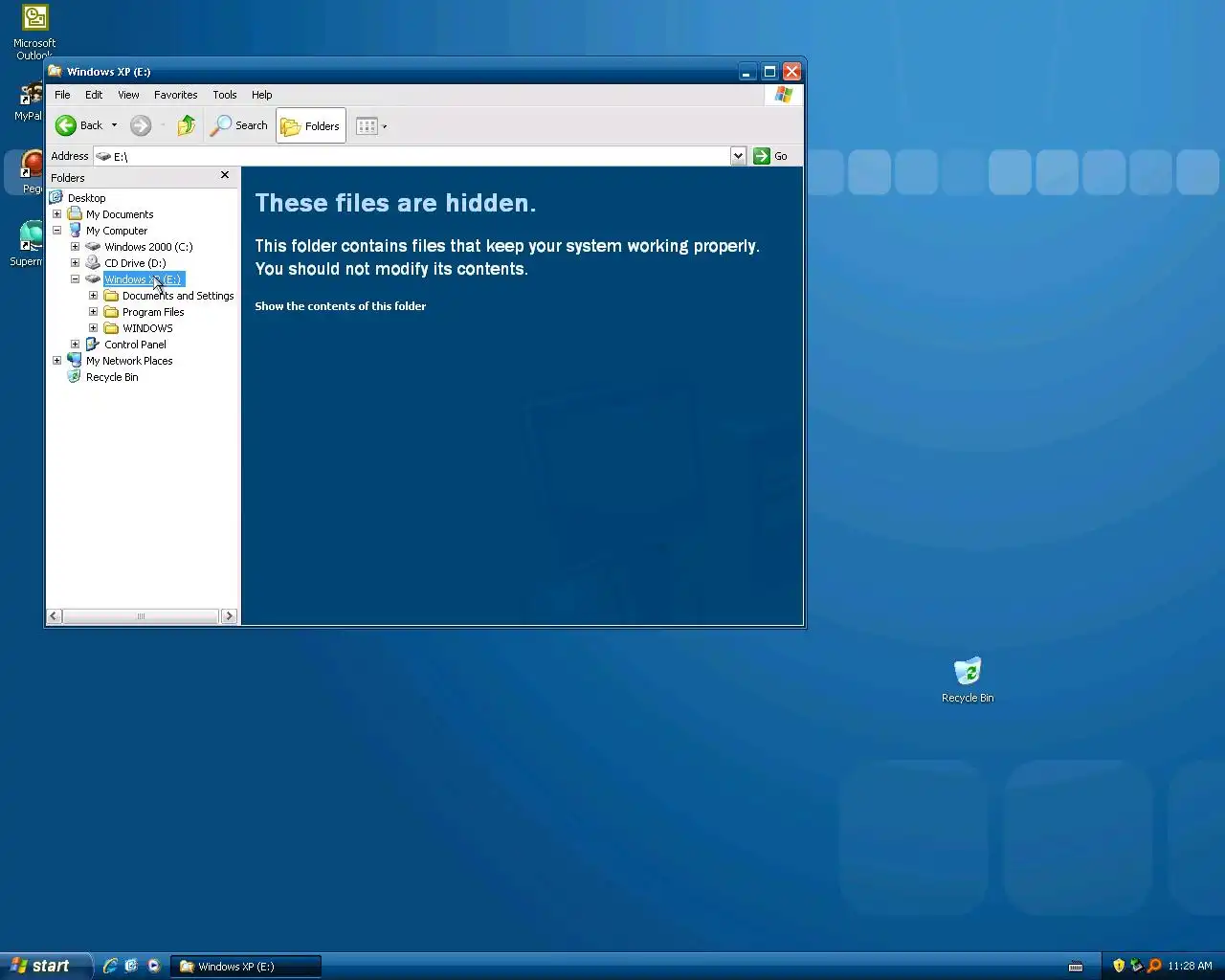Viewport: 1225px width, 980px height.
Task: Click the Windows XP (E:) taskbar button
Action: click(x=246, y=967)
